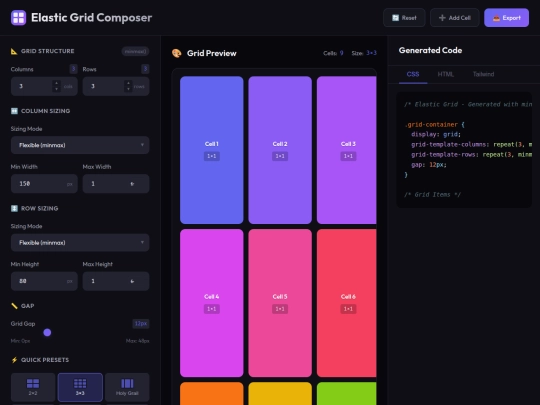Click the Min Height input field
The width and height of the screenshot is (540, 405).
pos(44,281)
